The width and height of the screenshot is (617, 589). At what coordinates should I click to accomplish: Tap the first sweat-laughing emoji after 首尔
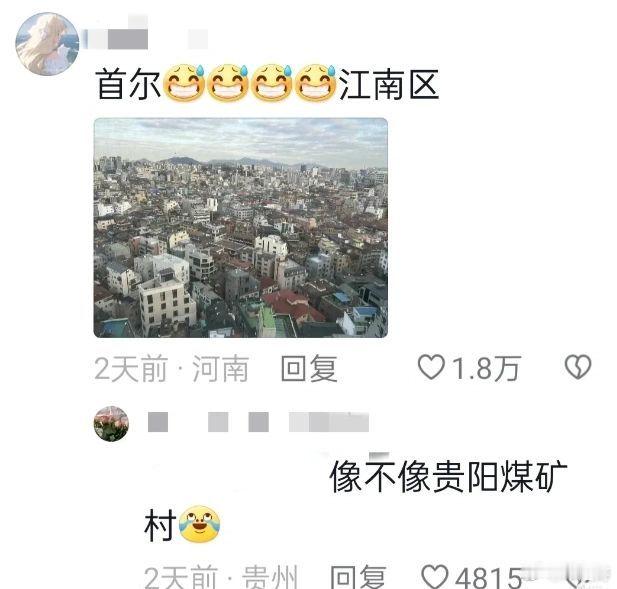tap(183, 83)
